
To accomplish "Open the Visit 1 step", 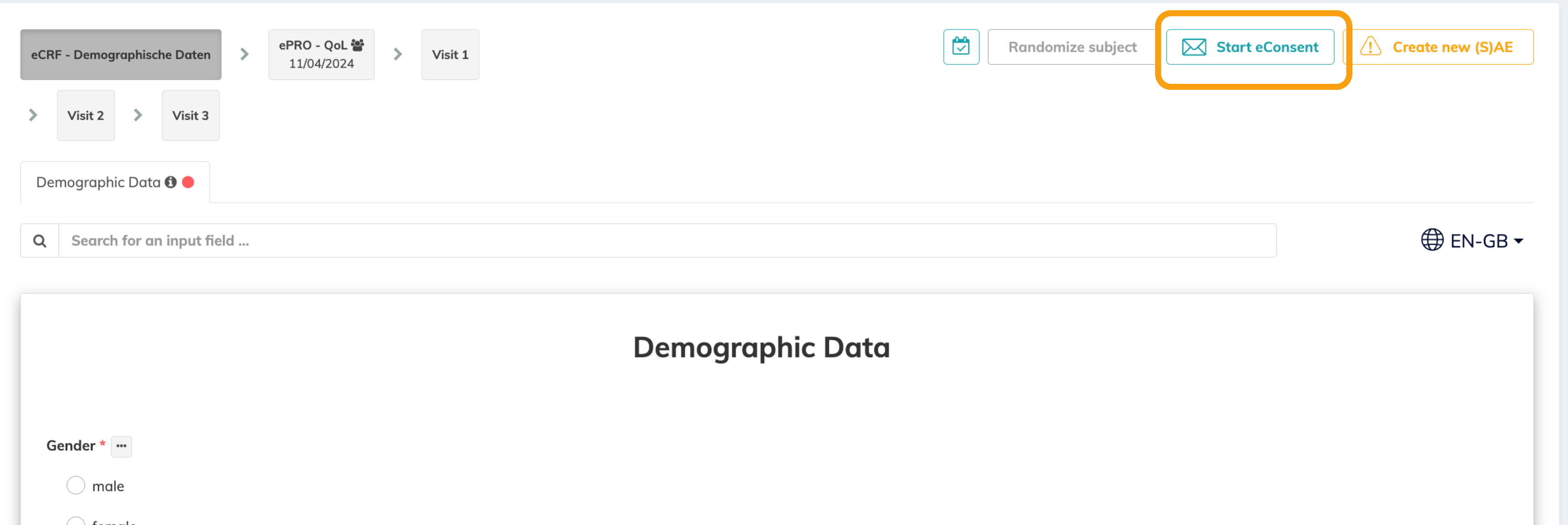I will (450, 55).
